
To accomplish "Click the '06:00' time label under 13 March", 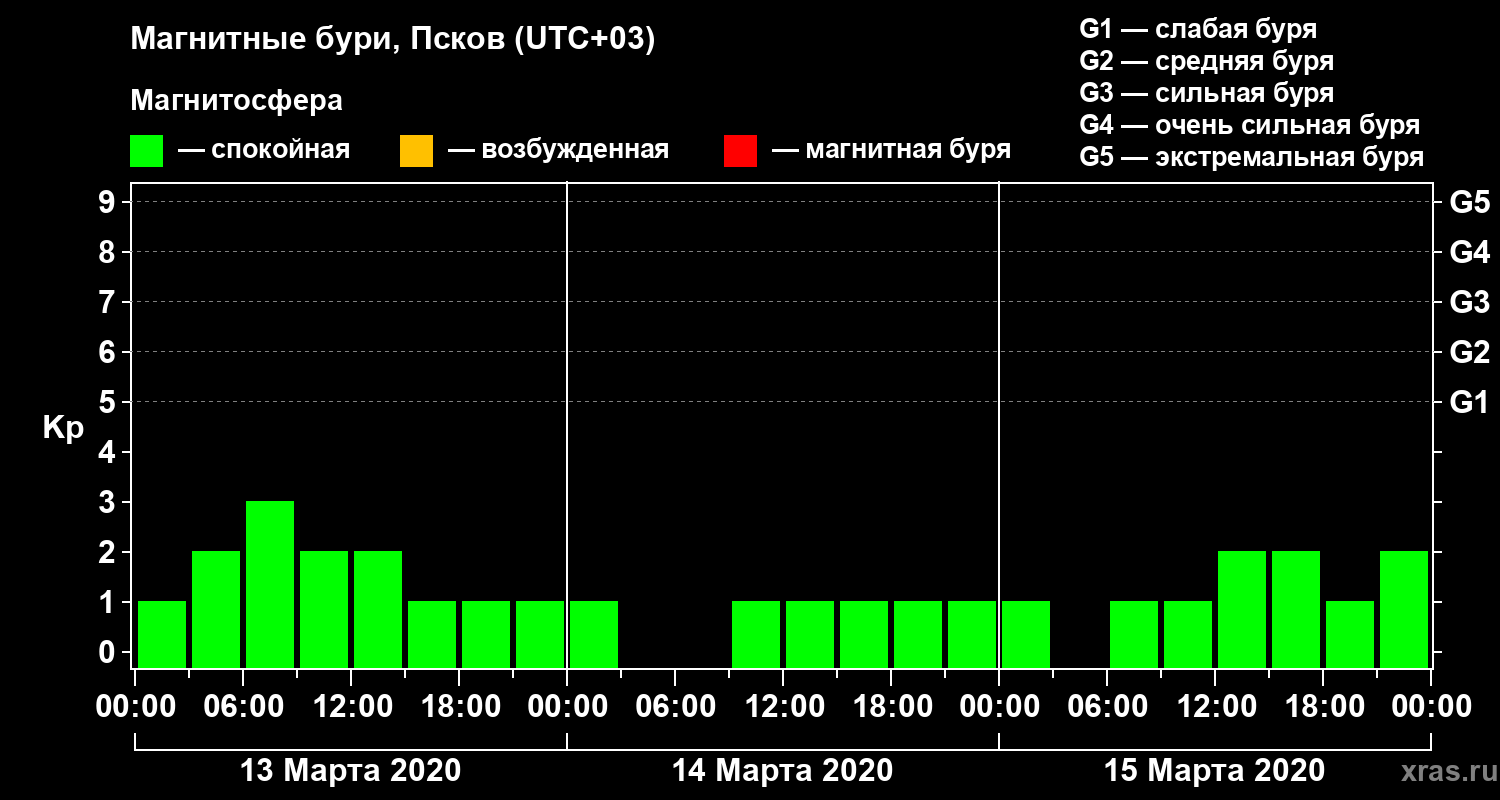I will tap(245, 707).
